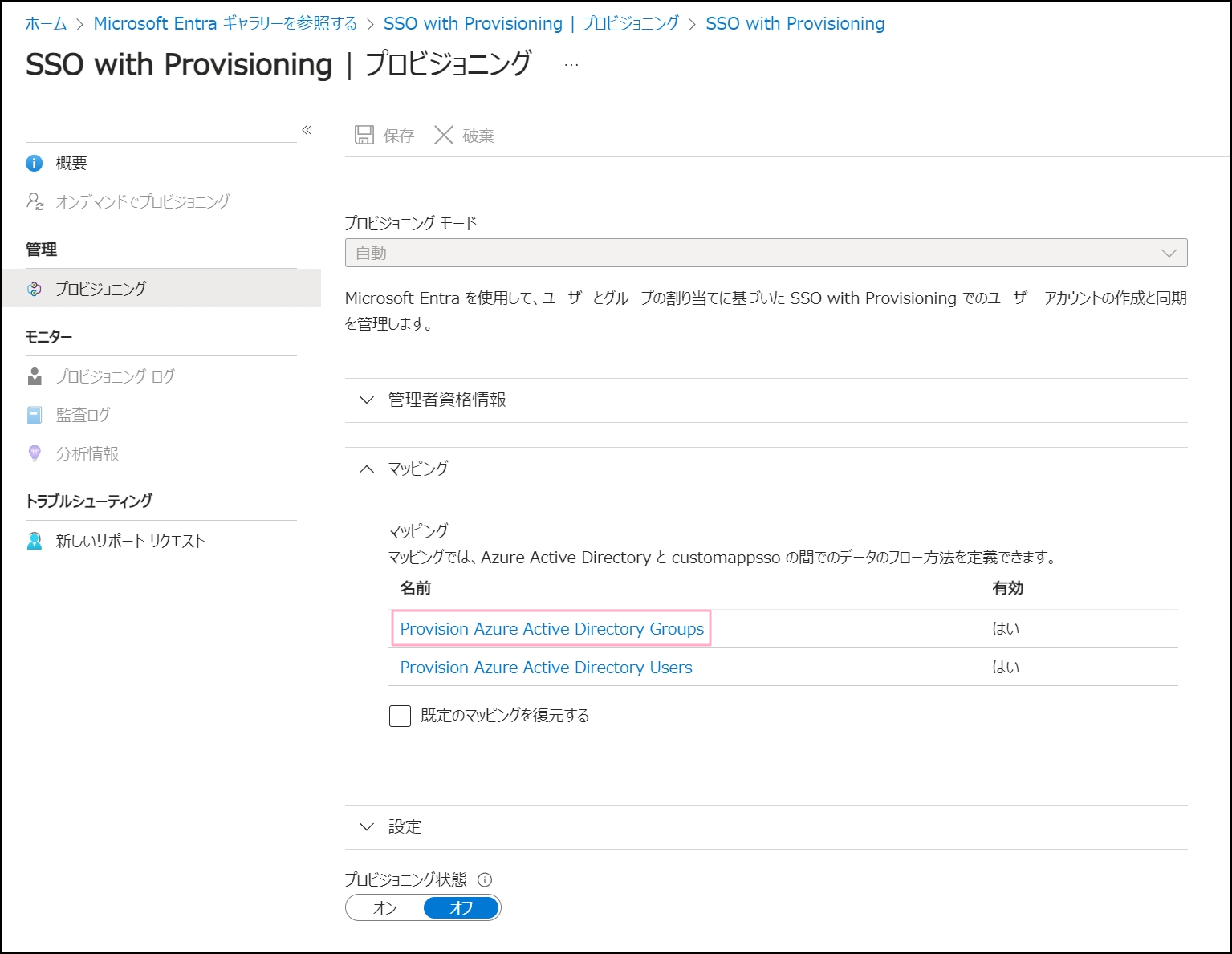Switch provisioning status to オン

click(x=385, y=908)
